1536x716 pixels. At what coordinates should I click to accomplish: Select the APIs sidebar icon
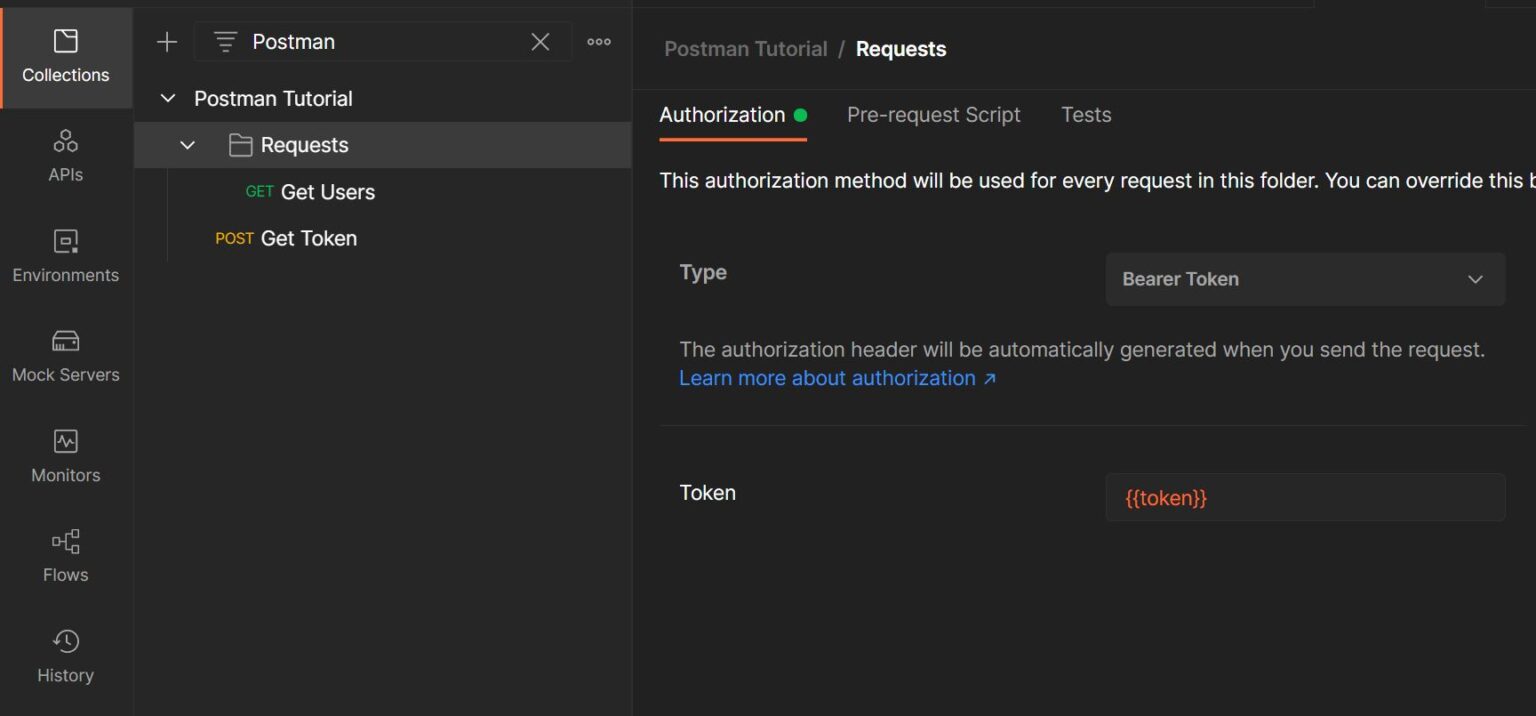tap(65, 155)
